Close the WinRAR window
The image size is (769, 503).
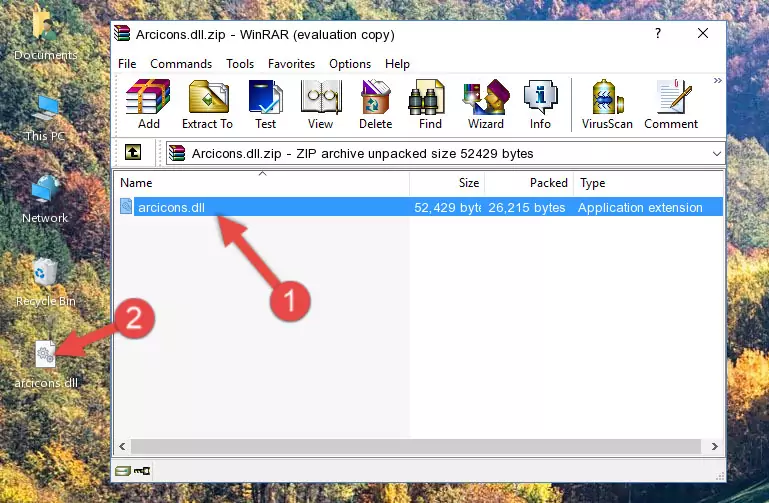point(703,33)
